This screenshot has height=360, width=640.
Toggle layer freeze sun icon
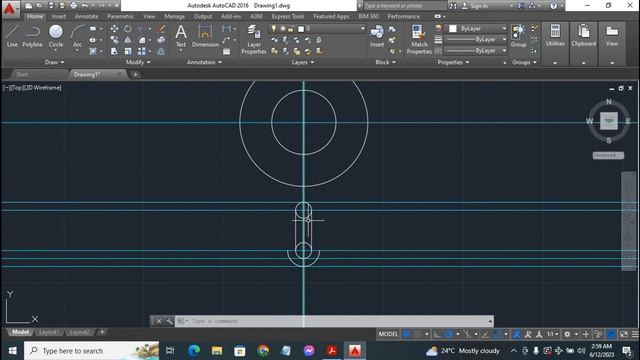point(282,29)
